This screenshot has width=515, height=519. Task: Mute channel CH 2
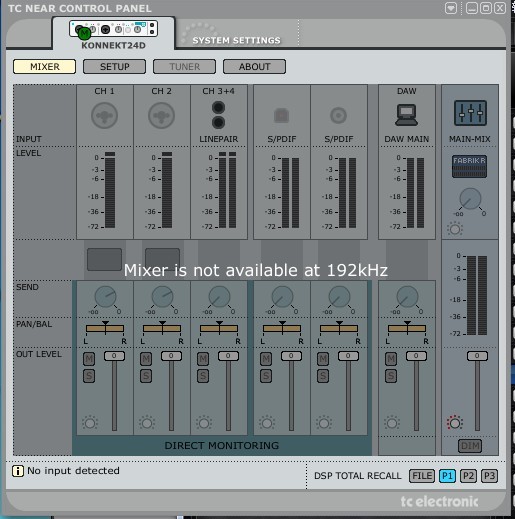146,359
